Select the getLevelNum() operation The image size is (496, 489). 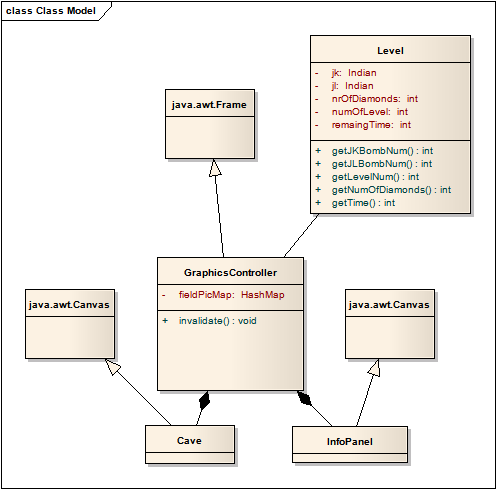(375, 177)
